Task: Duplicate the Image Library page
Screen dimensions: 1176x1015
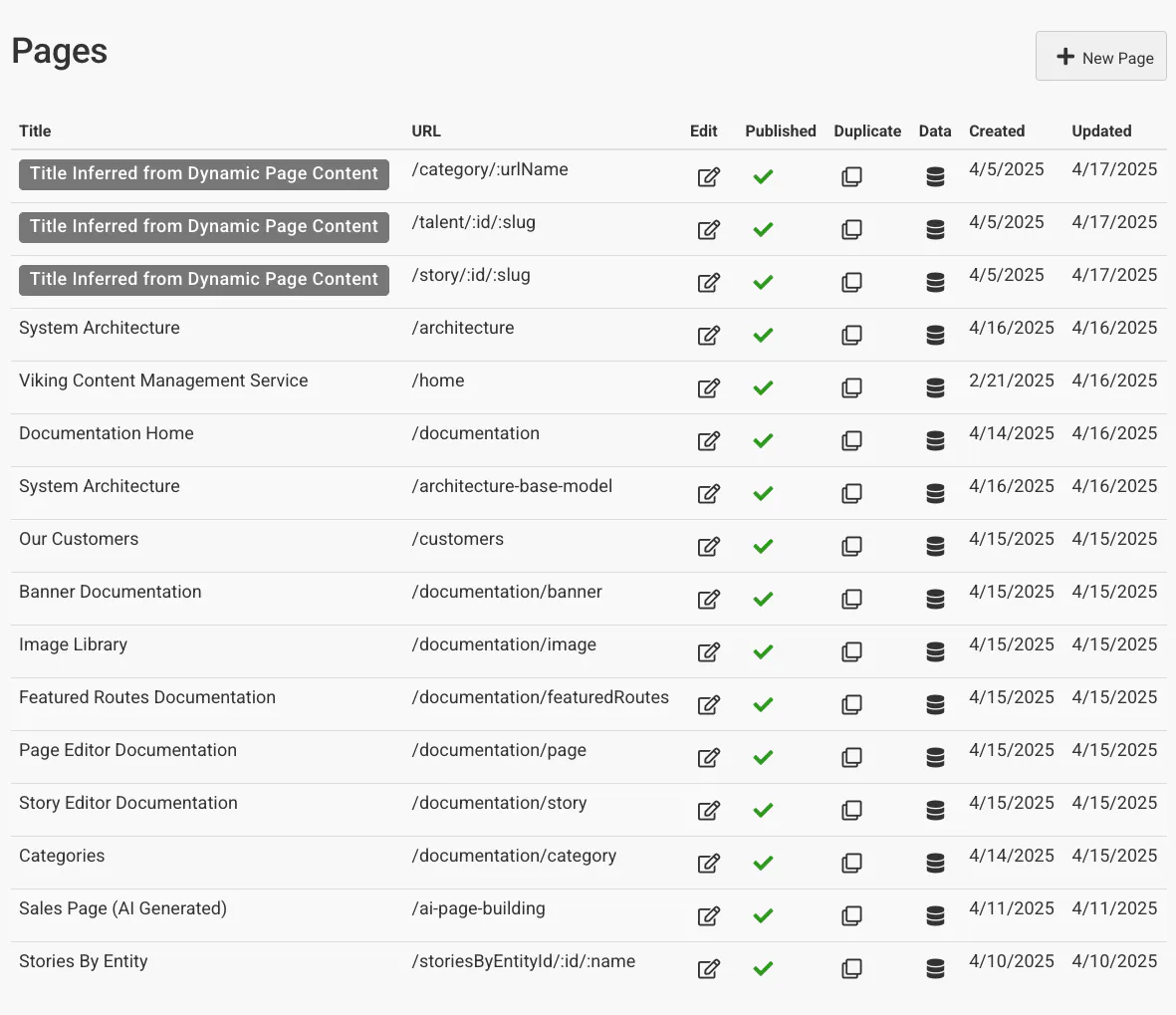Action: (851, 651)
